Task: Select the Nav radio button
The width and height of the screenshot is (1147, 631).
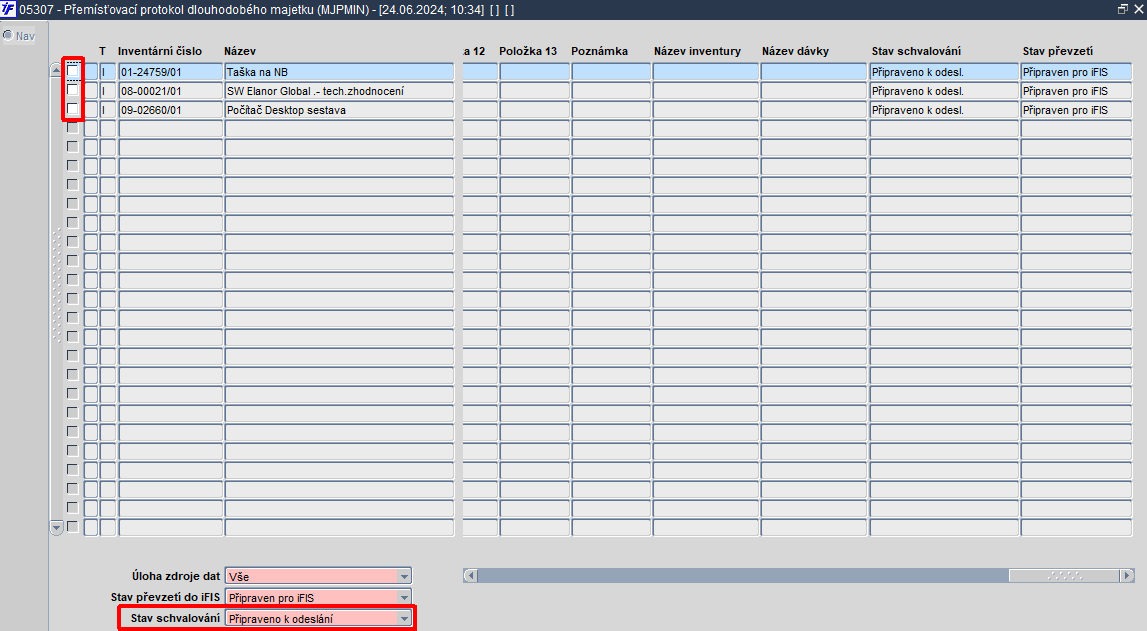Action: [x=8, y=35]
